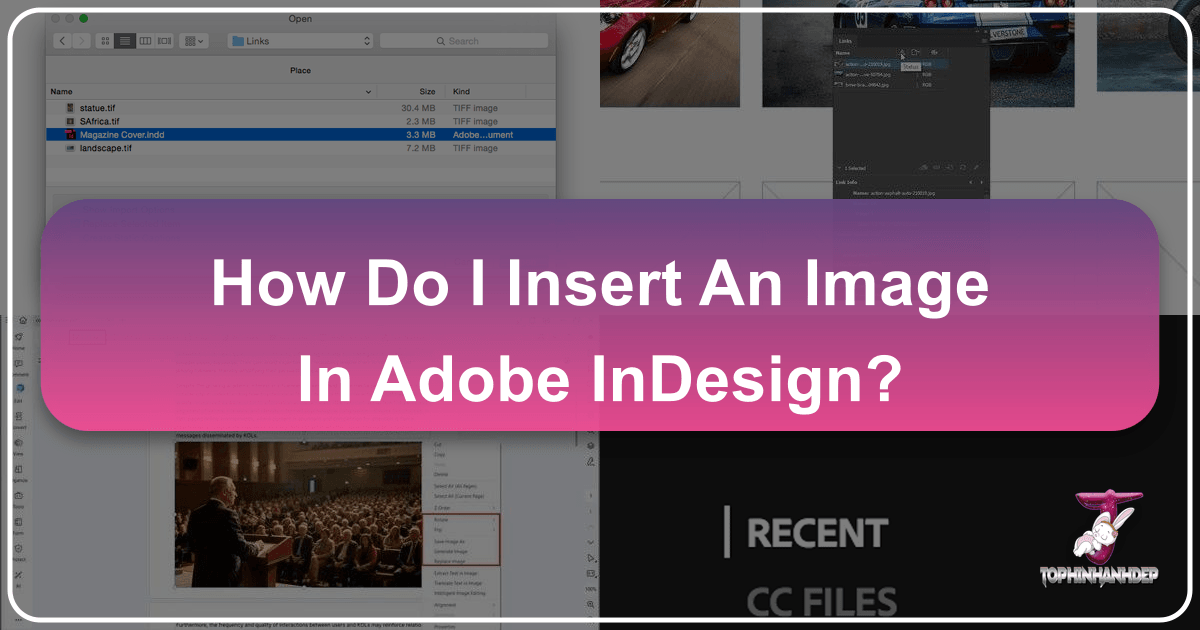This screenshot has width=1200, height=630.
Task: Click the back arrow in the Open dialog
Action: click(62, 40)
